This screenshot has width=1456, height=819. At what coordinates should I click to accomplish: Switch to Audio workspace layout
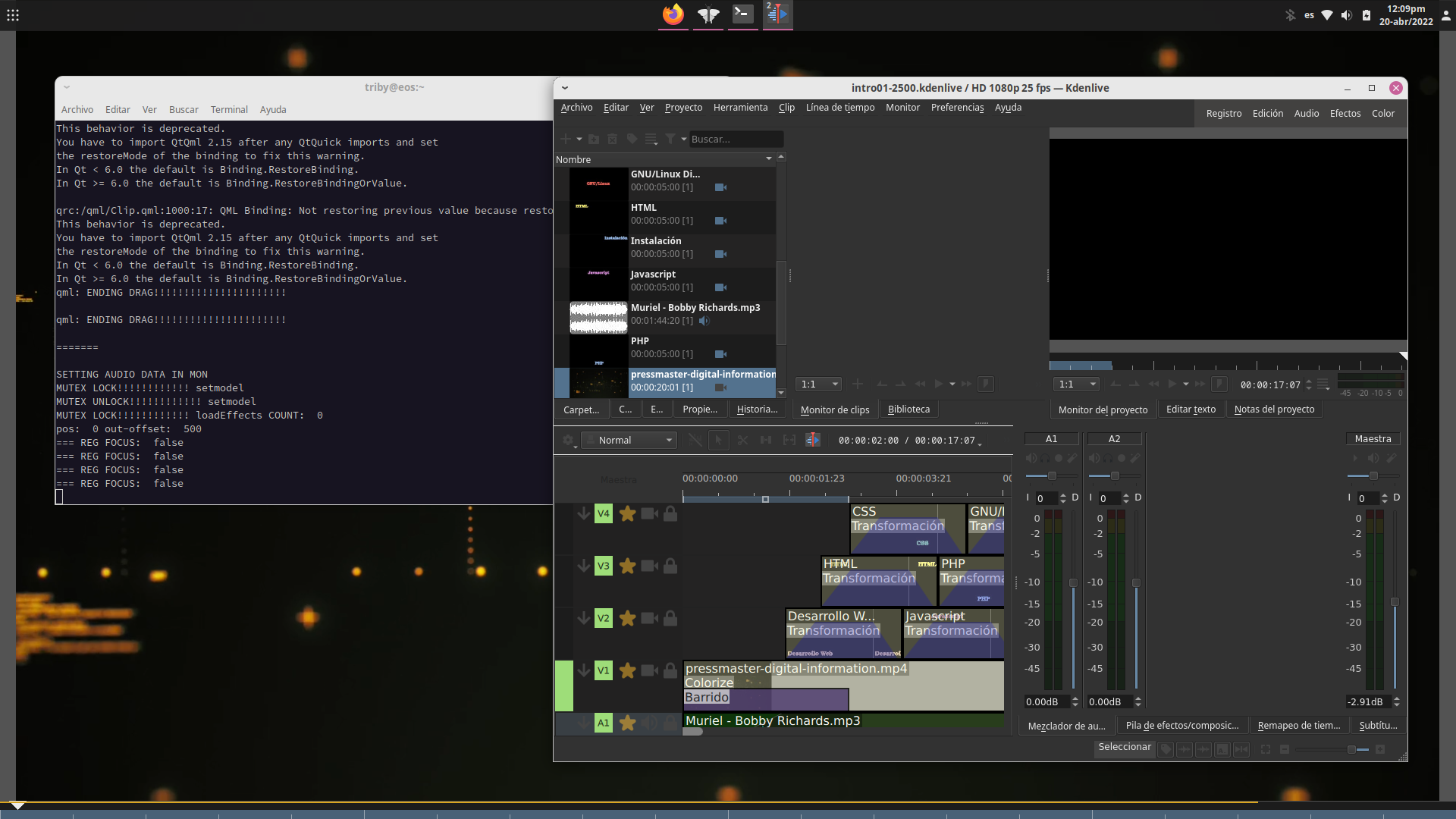[x=1306, y=114]
